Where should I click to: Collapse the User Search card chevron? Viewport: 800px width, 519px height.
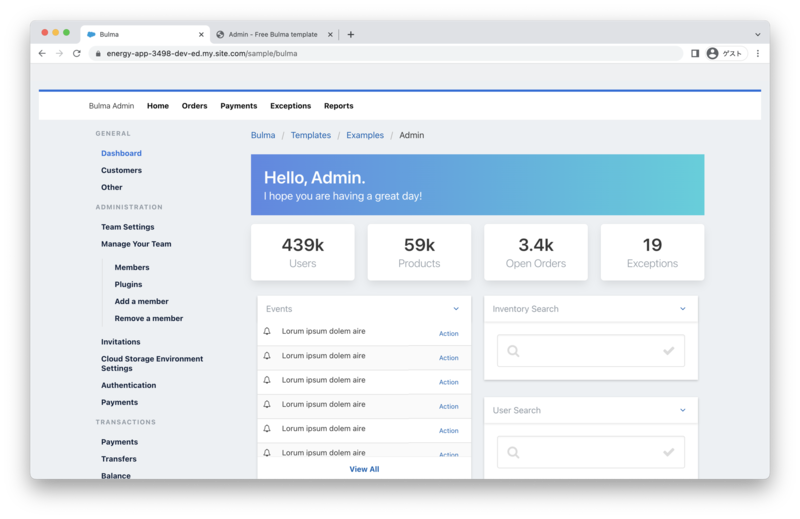[x=683, y=410]
